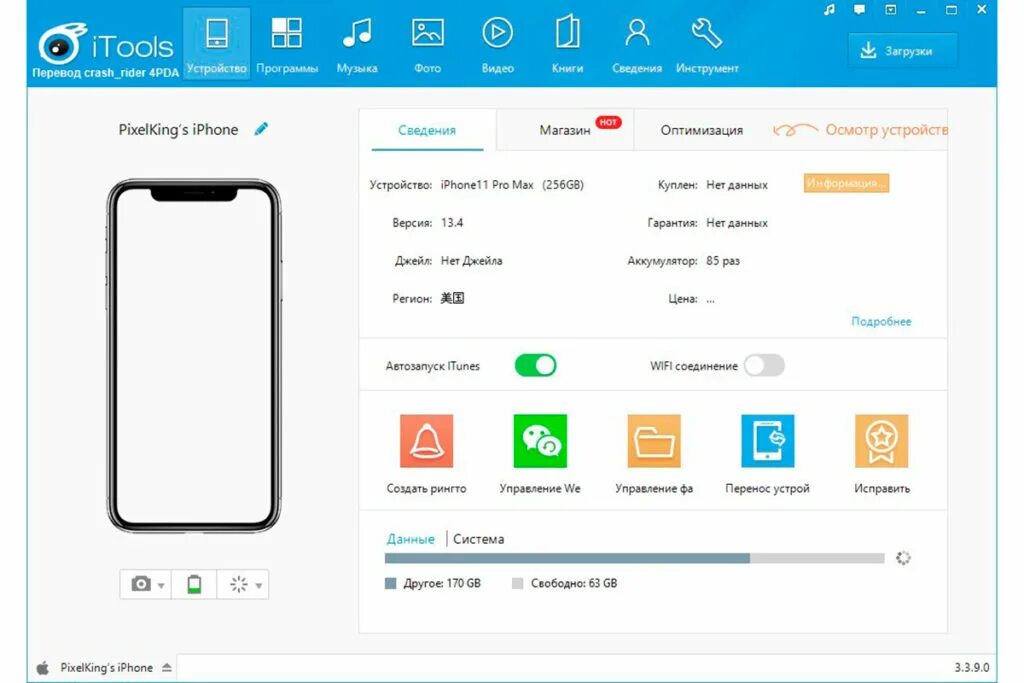1024x683 pixels.
Task: Select the Данные storage tab
Action: (x=411, y=539)
